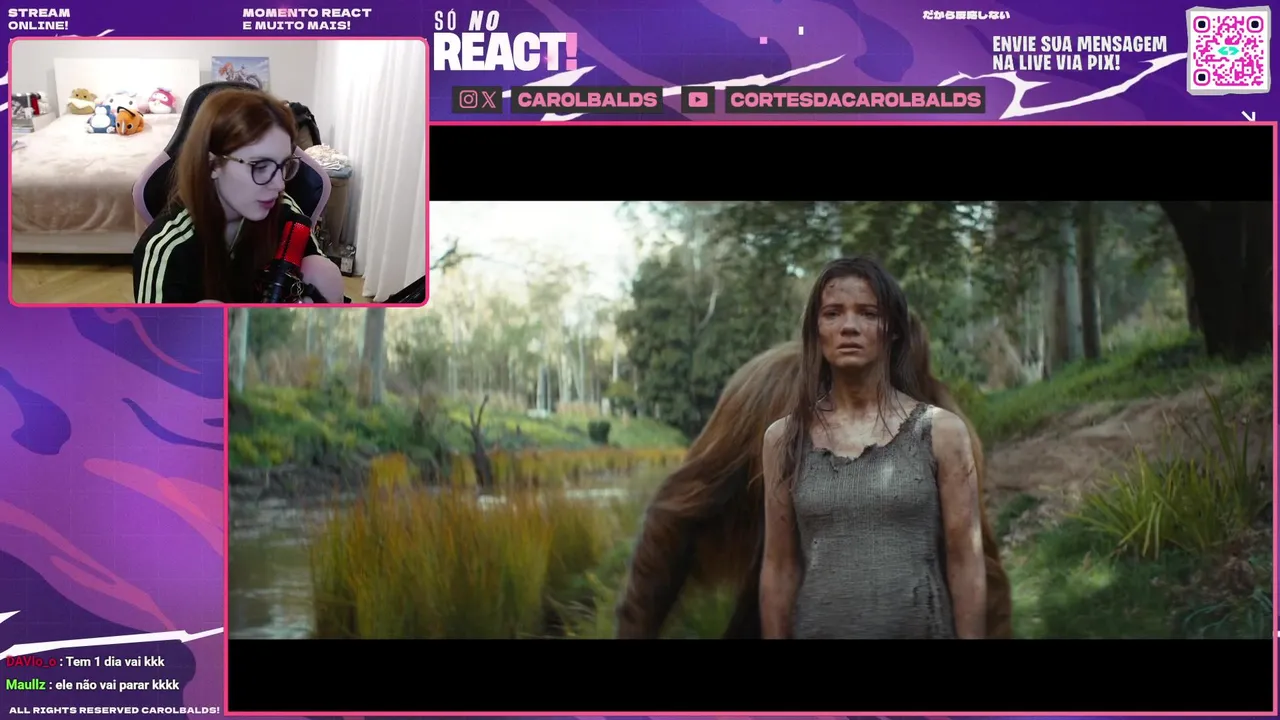
Task: Select ENVIE SUA MENSAGEM NA LIVE VIA PIX!
Action: pyautogui.click(x=1079, y=54)
